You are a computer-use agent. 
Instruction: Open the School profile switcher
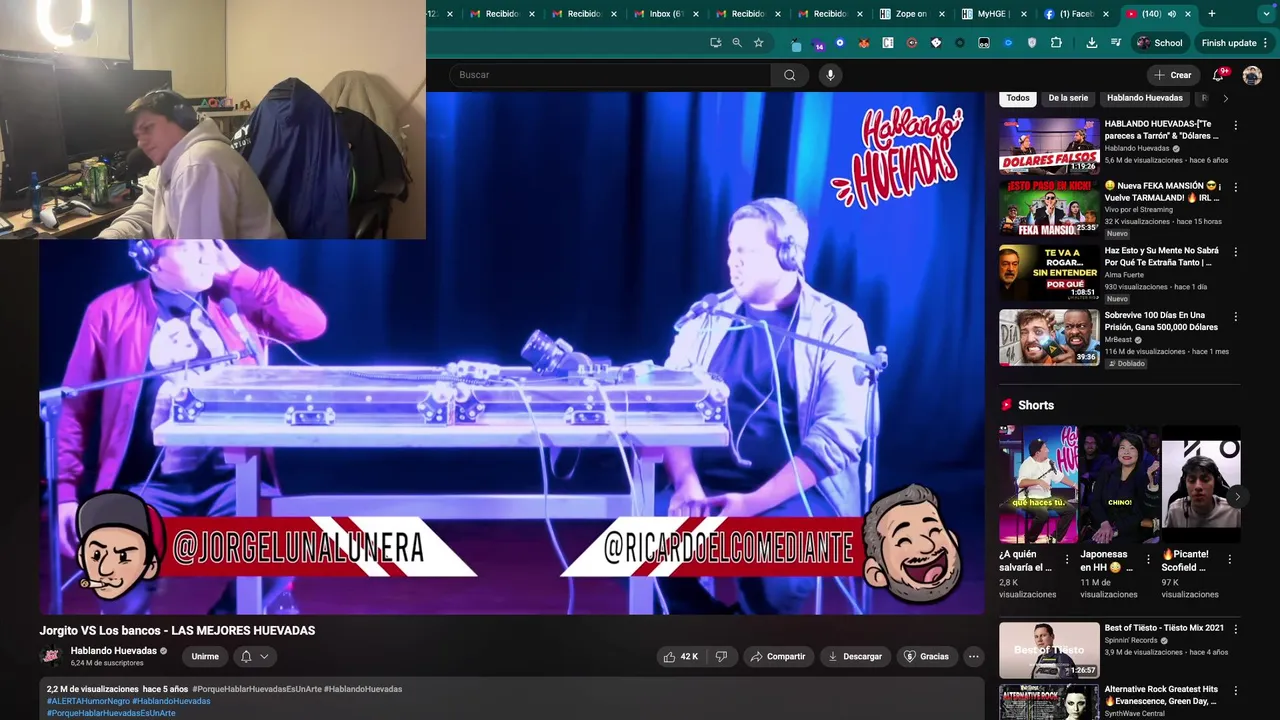1160,43
